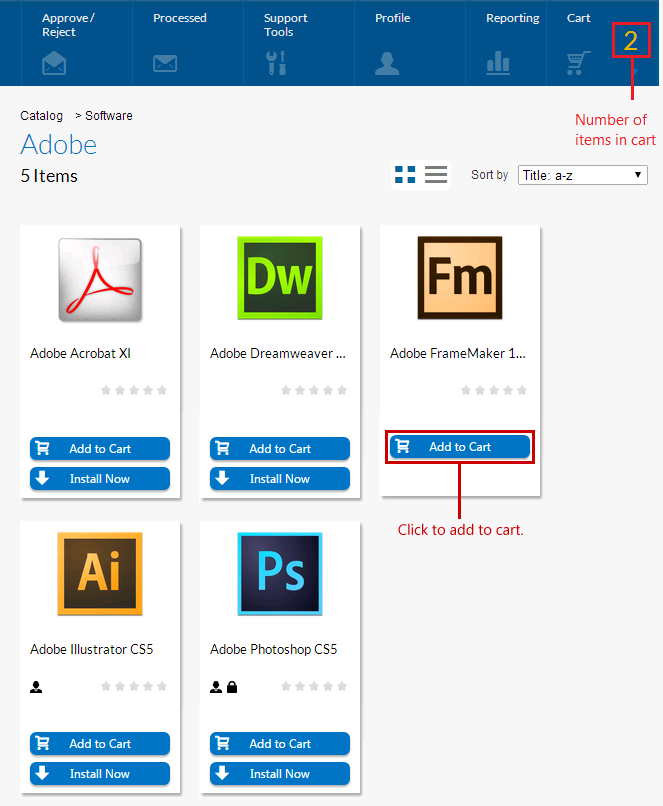Open the Sort by Title a-z dropdown
Image resolution: width=663 pixels, height=806 pixels.
[x=582, y=175]
